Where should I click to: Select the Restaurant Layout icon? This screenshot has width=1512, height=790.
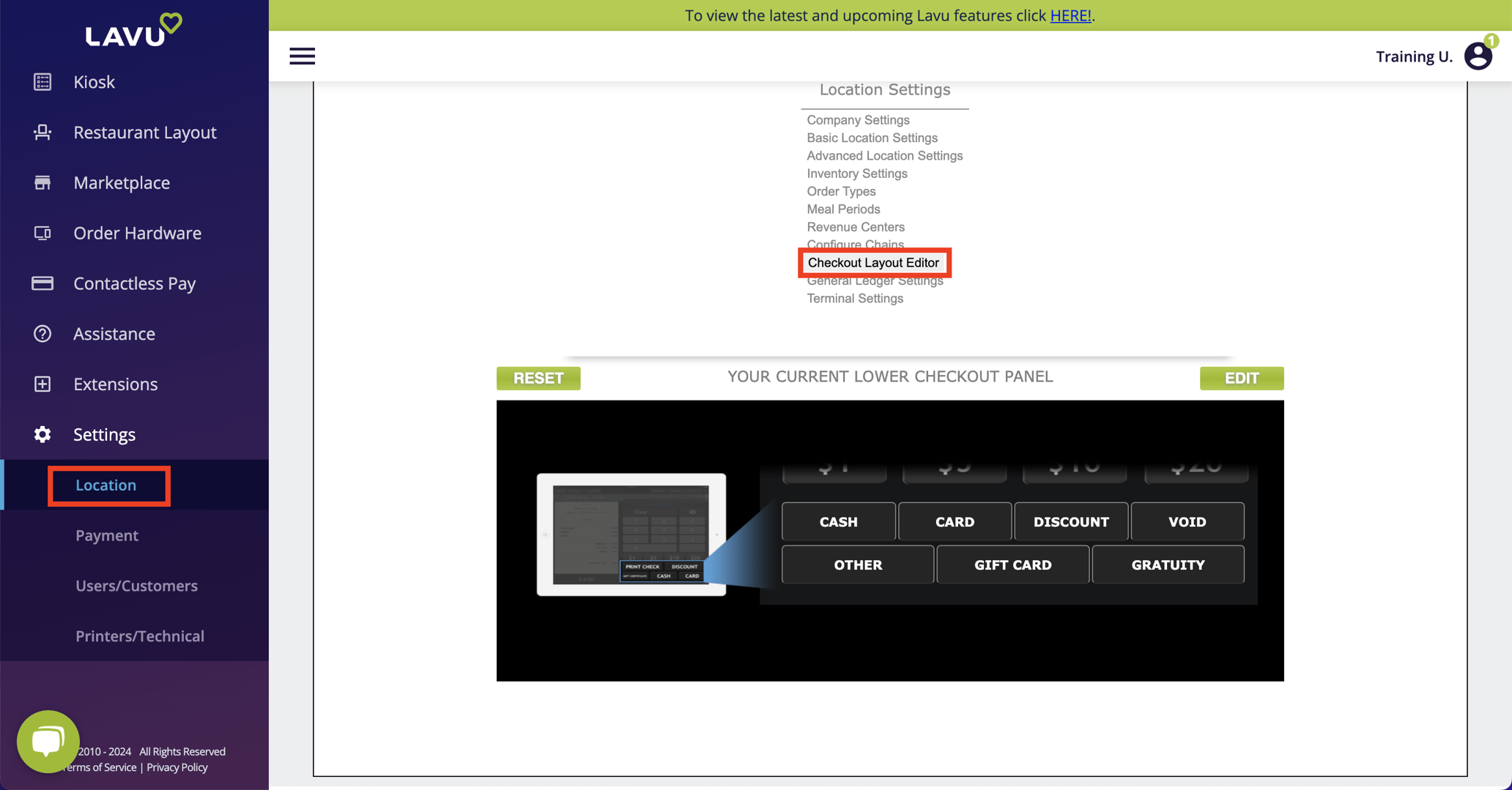[x=42, y=132]
